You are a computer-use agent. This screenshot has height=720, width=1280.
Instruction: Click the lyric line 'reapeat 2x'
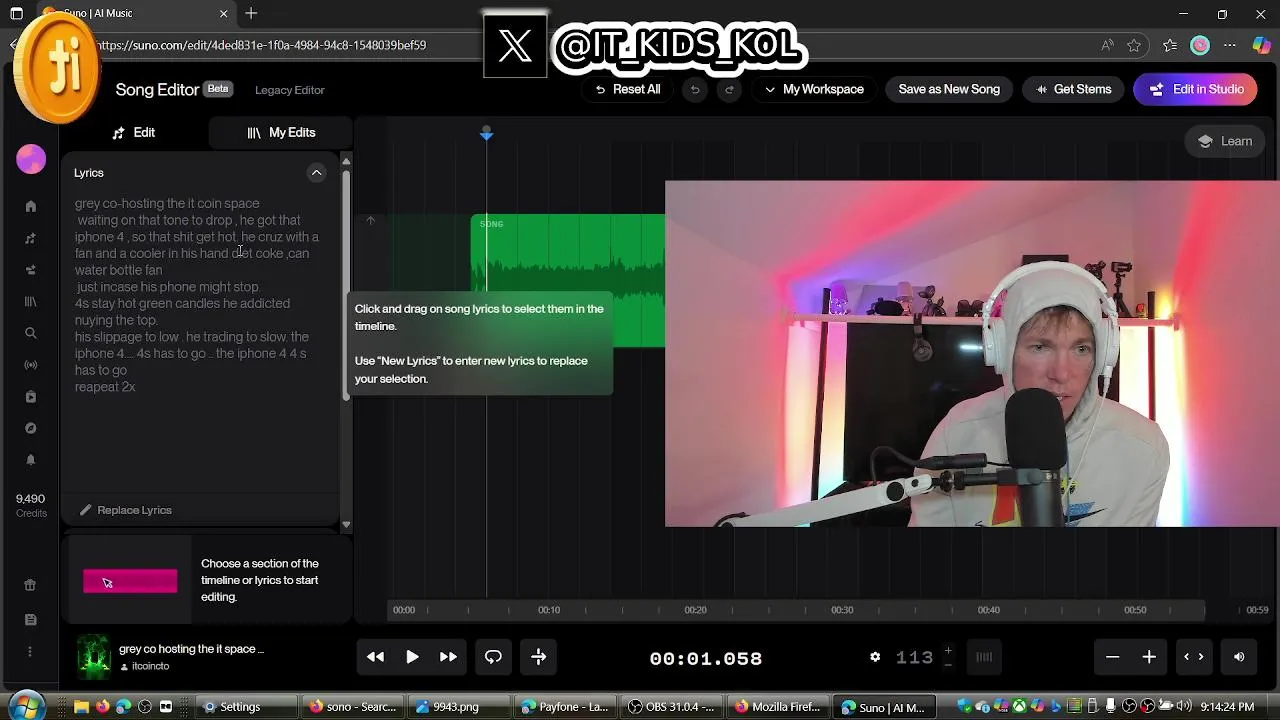pyautogui.click(x=105, y=387)
